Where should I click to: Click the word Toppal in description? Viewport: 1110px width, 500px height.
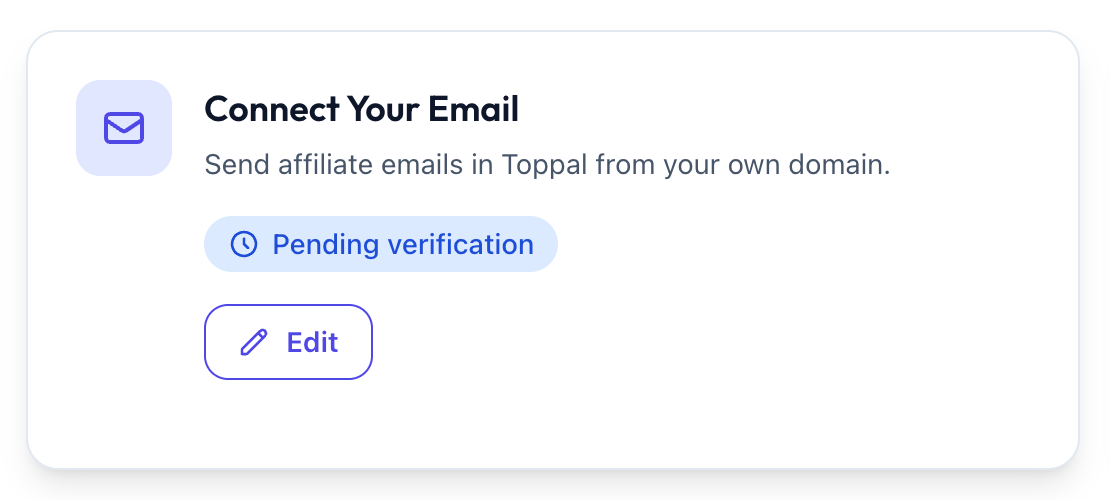tap(544, 166)
